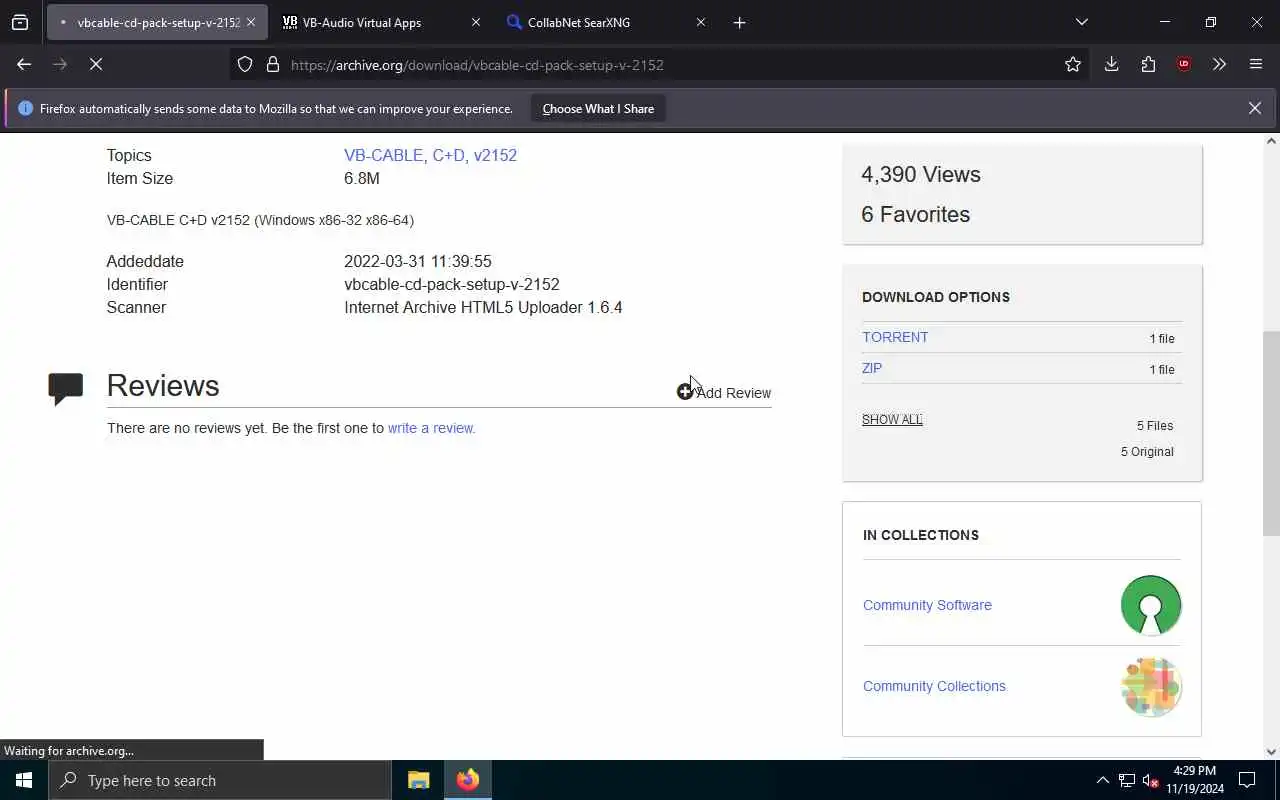Close the CollabNet SearXNG tab
Viewport: 1280px width, 800px height.
(700, 22)
